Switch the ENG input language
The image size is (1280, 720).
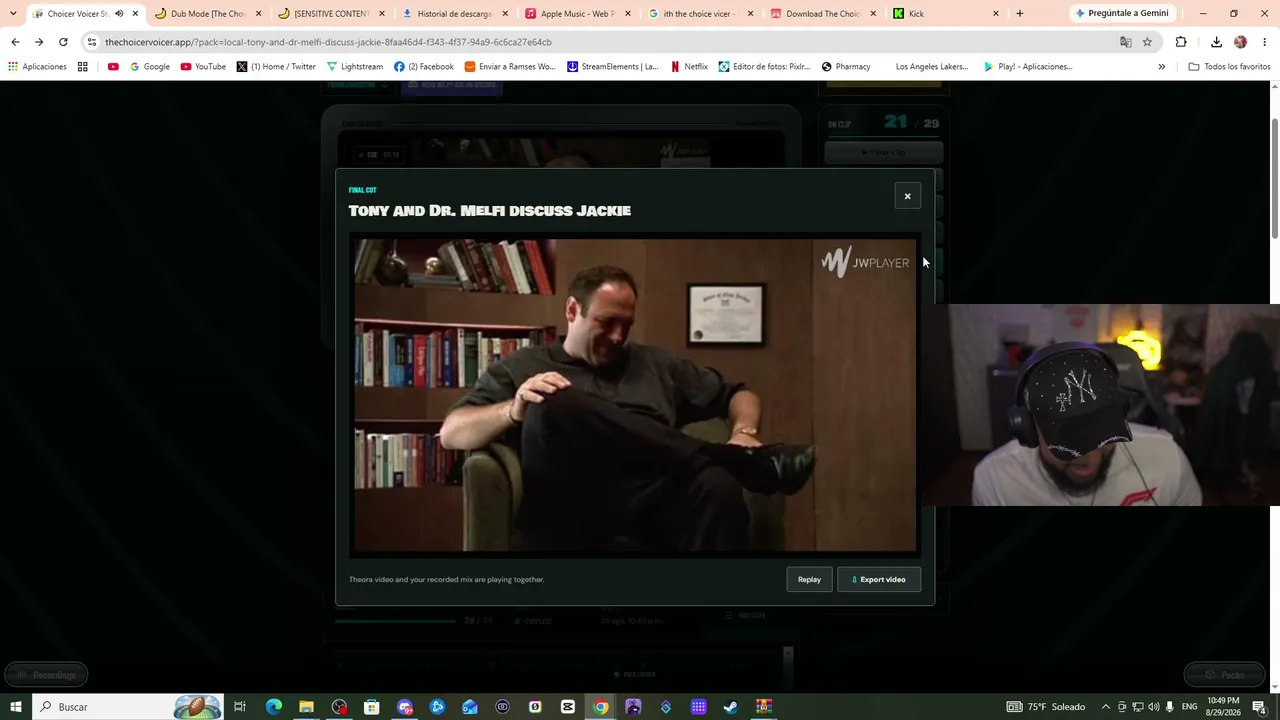point(1190,707)
